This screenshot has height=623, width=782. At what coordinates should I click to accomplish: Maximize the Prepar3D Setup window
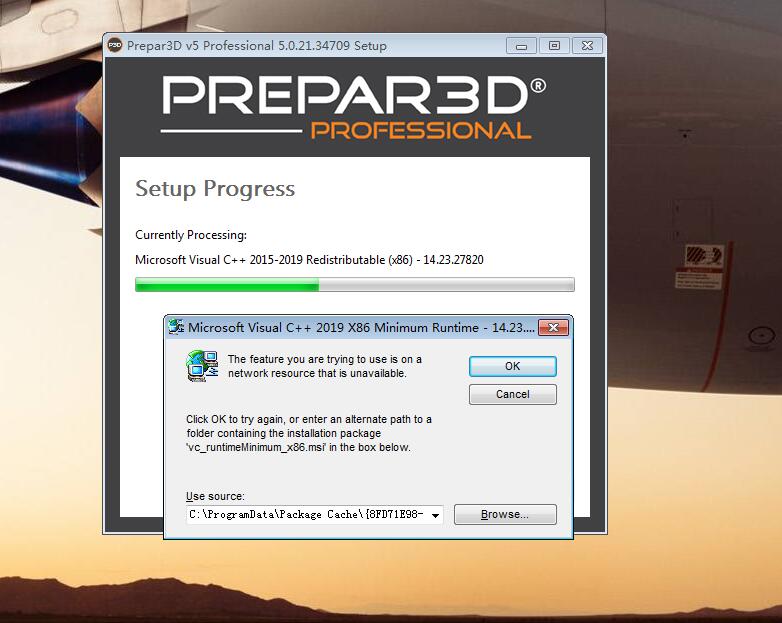[554, 46]
